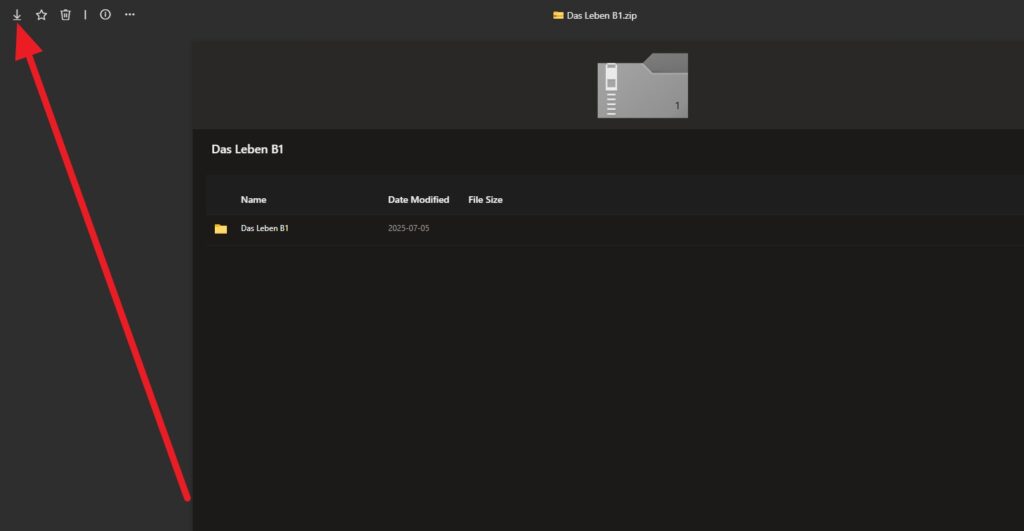1024x531 pixels.
Task: Delete the file using trash icon
Action: click(65, 14)
